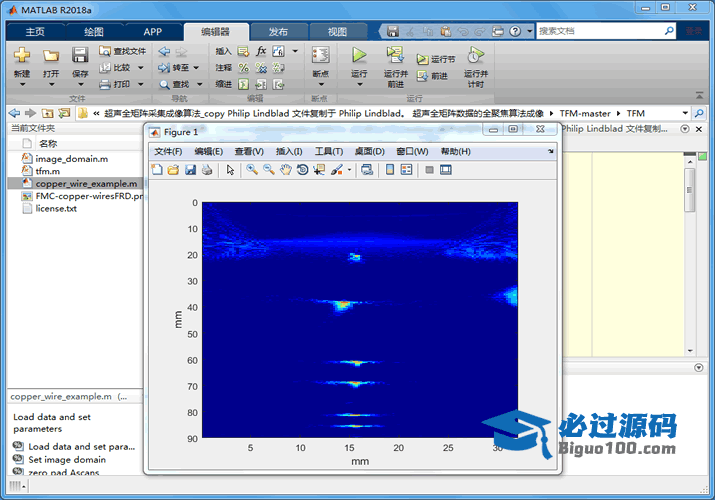Click the figure print icon
The width and height of the screenshot is (715, 500).
tap(207, 170)
